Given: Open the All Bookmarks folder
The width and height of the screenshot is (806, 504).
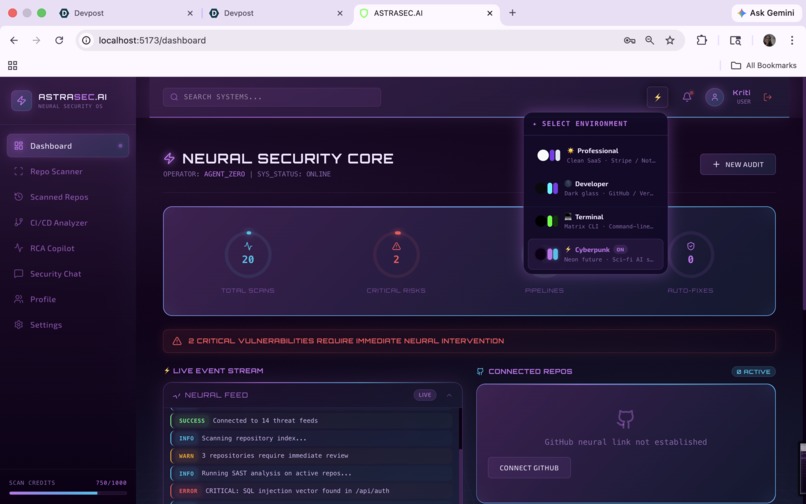Looking at the screenshot, I should tap(763, 65).
